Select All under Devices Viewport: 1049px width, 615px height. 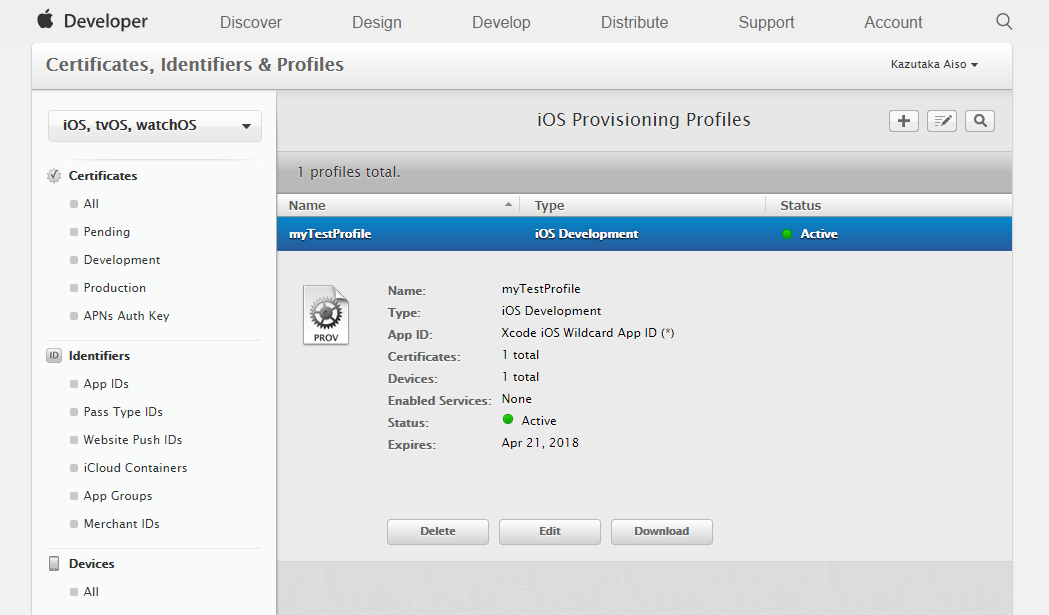point(91,592)
